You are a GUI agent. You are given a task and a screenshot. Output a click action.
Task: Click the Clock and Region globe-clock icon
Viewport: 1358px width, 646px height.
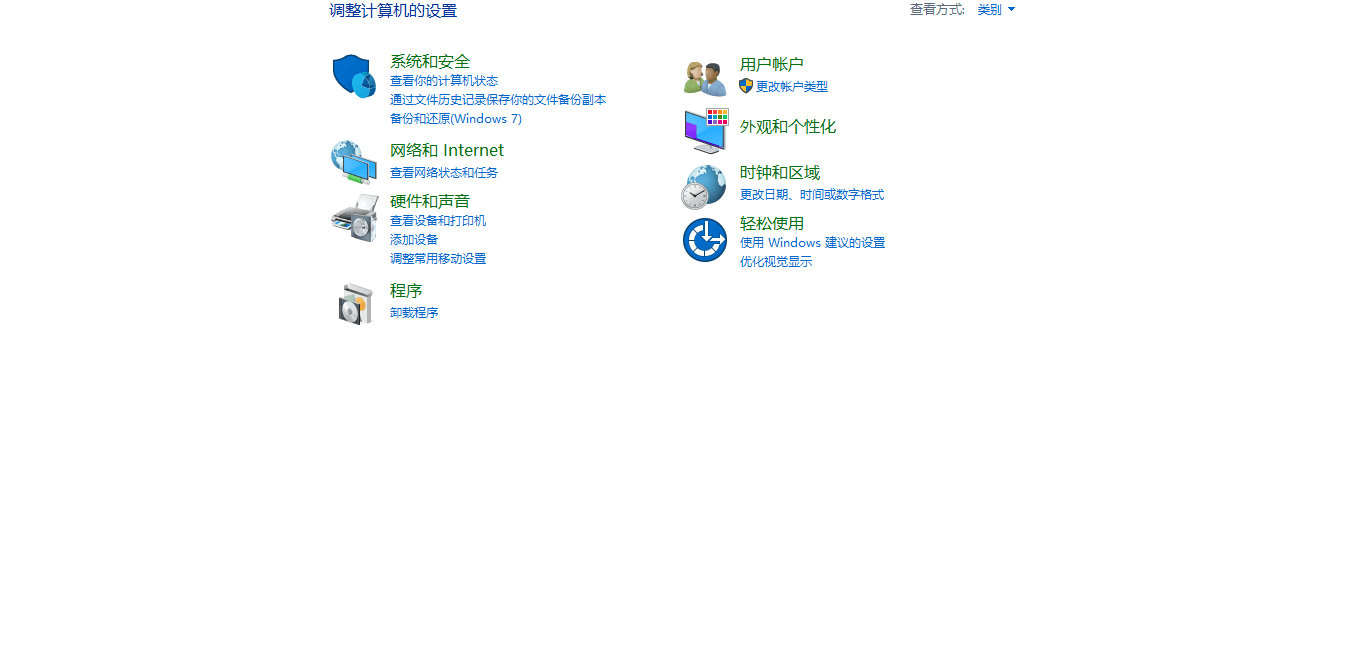(704, 187)
